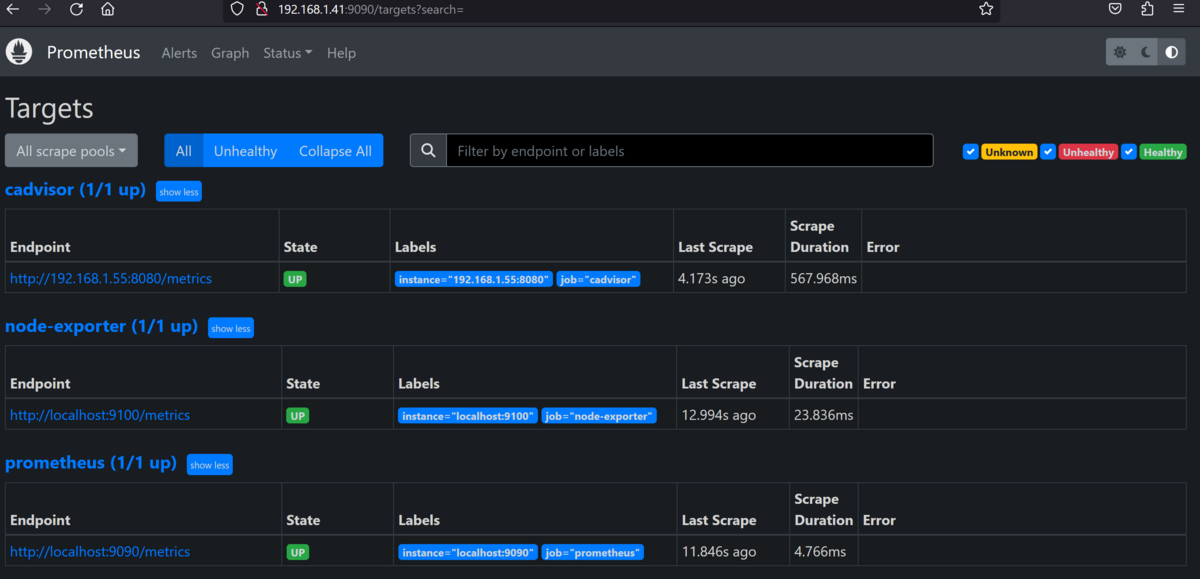Select browser-preferred theme contrast icon

click(x=1172, y=52)
